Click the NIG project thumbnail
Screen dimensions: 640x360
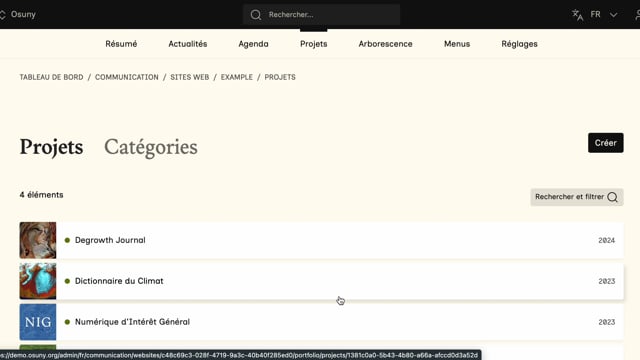(x=38, y=322)
